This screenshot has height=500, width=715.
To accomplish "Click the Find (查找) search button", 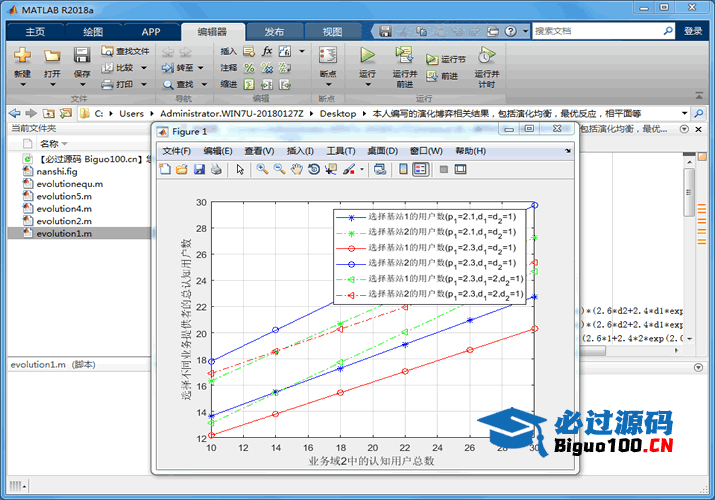I will pos(179,84).
